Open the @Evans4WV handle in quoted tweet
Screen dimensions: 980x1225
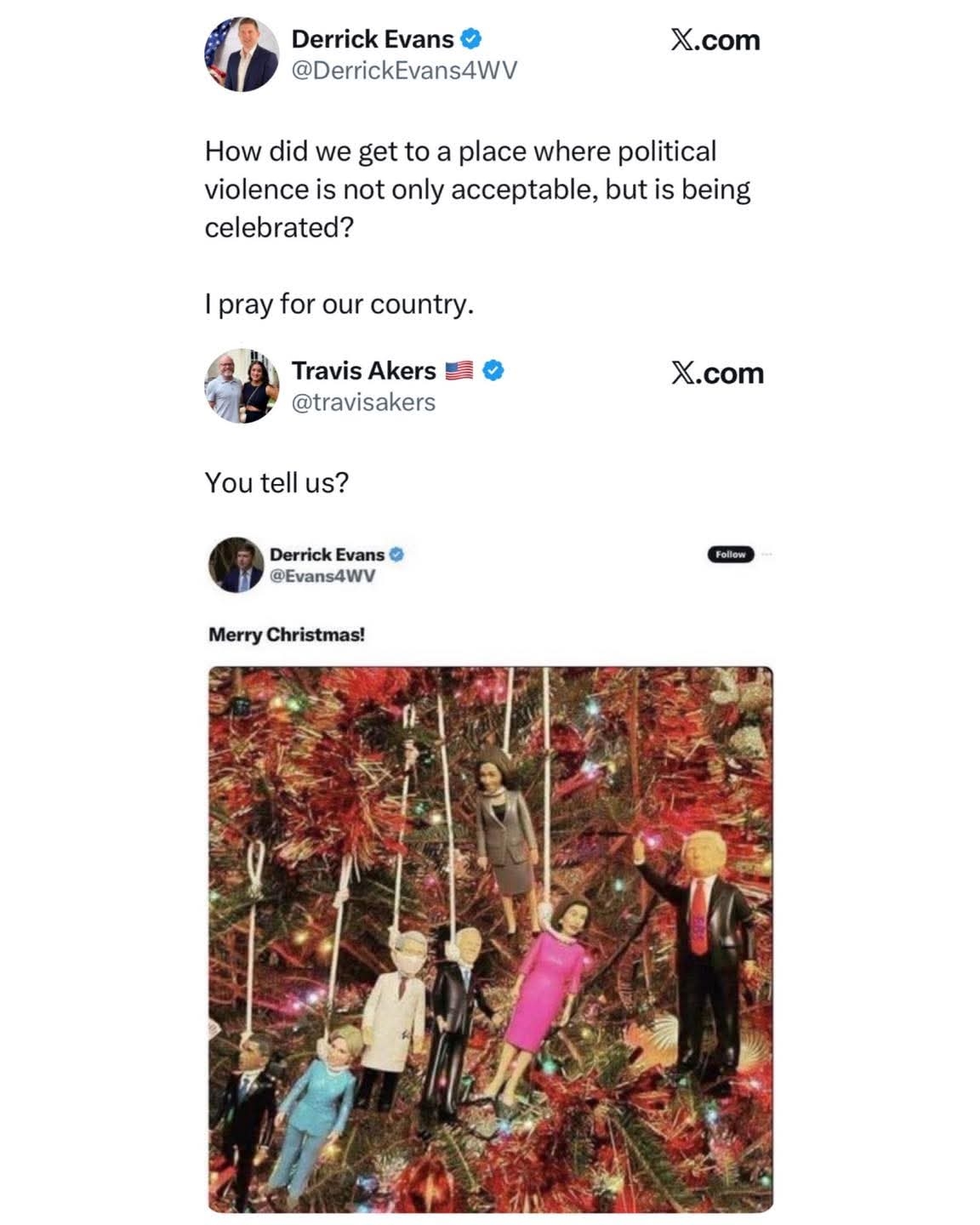(322, 576)
